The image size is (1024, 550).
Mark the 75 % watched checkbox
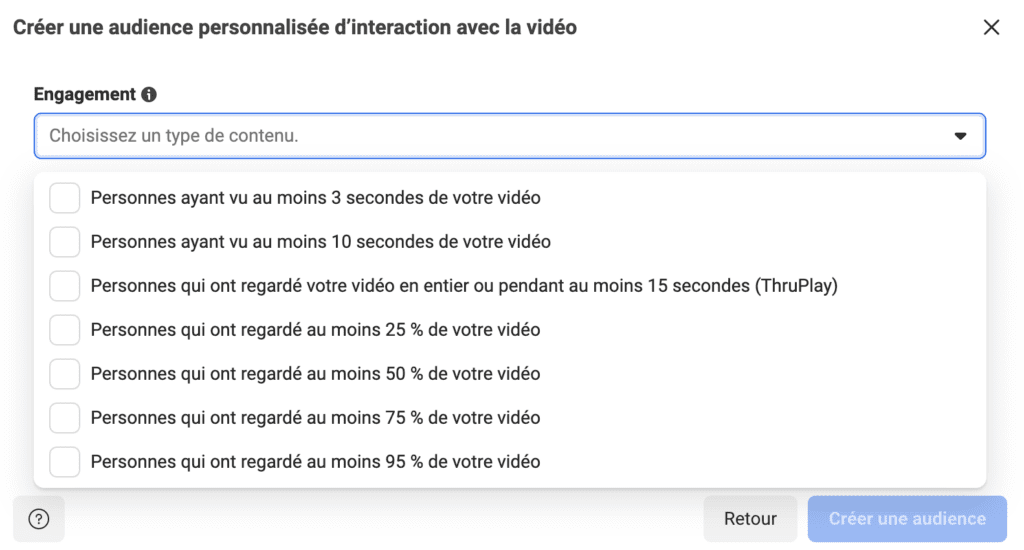65,418
